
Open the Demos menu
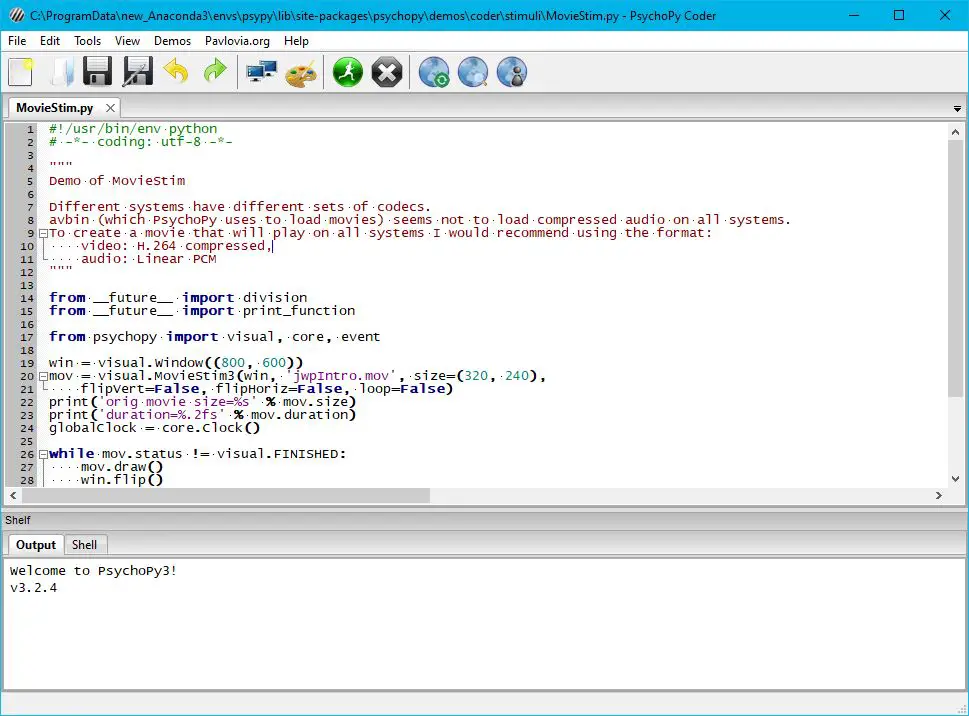172,41
